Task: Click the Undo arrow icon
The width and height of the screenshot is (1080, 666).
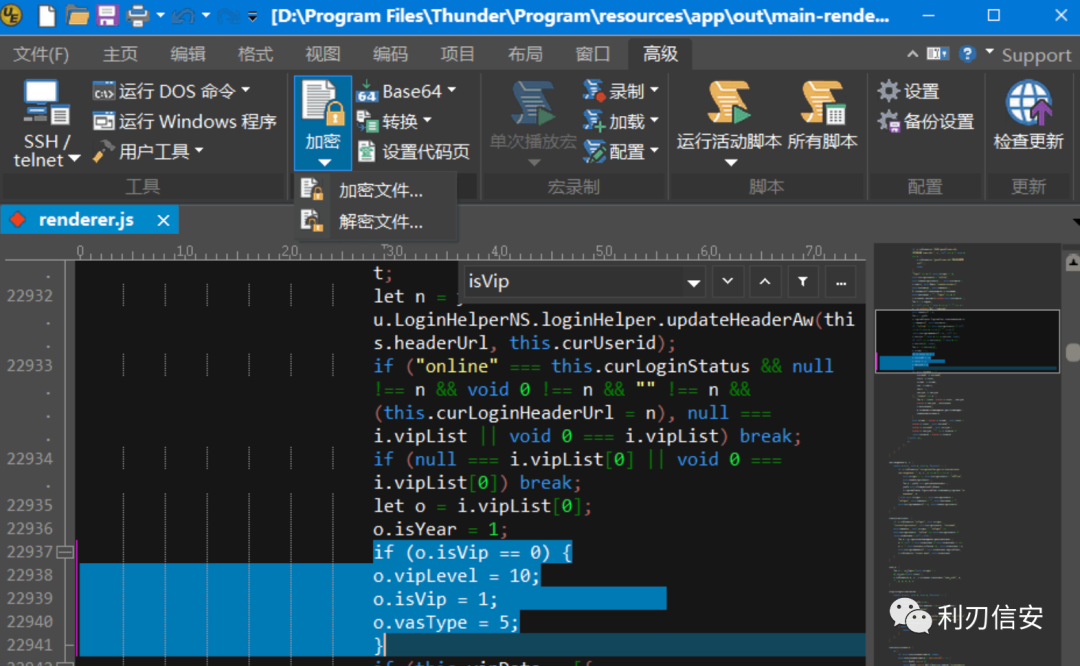Action: tap(183, 15)
